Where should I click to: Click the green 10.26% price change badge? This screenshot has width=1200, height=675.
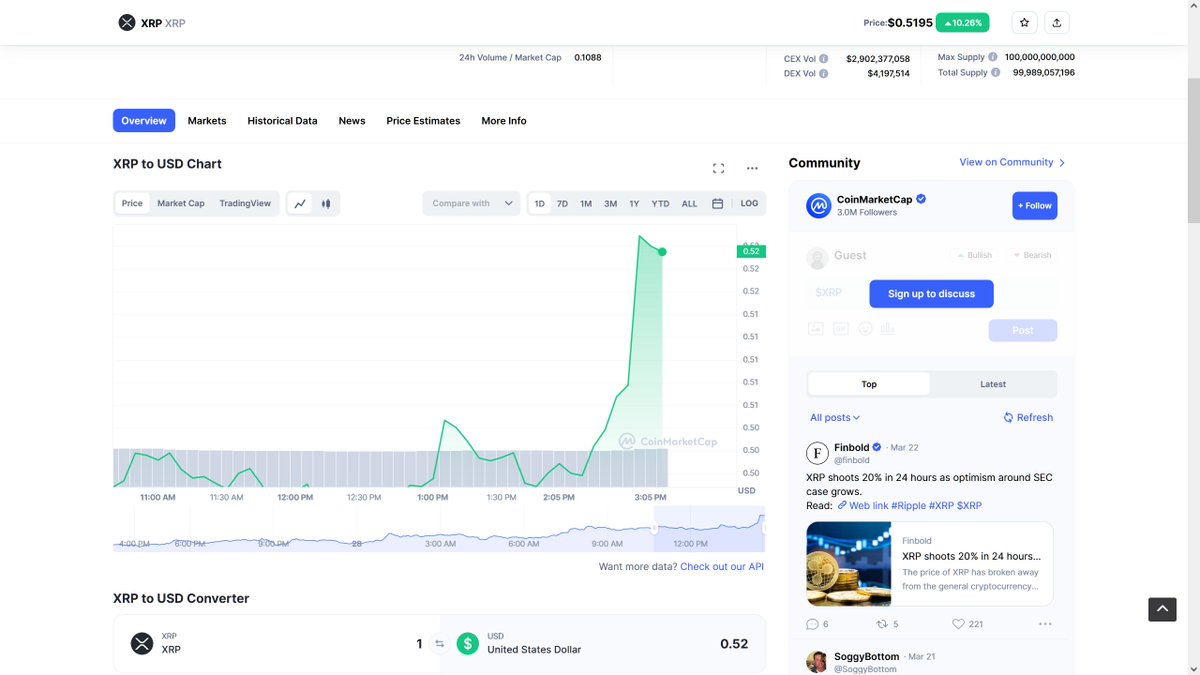pyautogui.click(x=962, y=22)
